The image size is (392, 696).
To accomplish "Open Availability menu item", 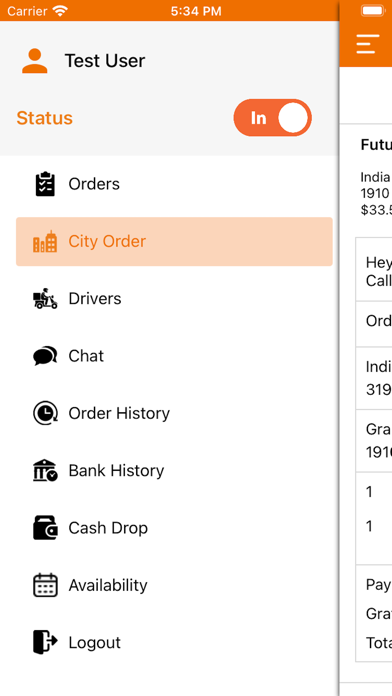I will click(x=174, y=585).
